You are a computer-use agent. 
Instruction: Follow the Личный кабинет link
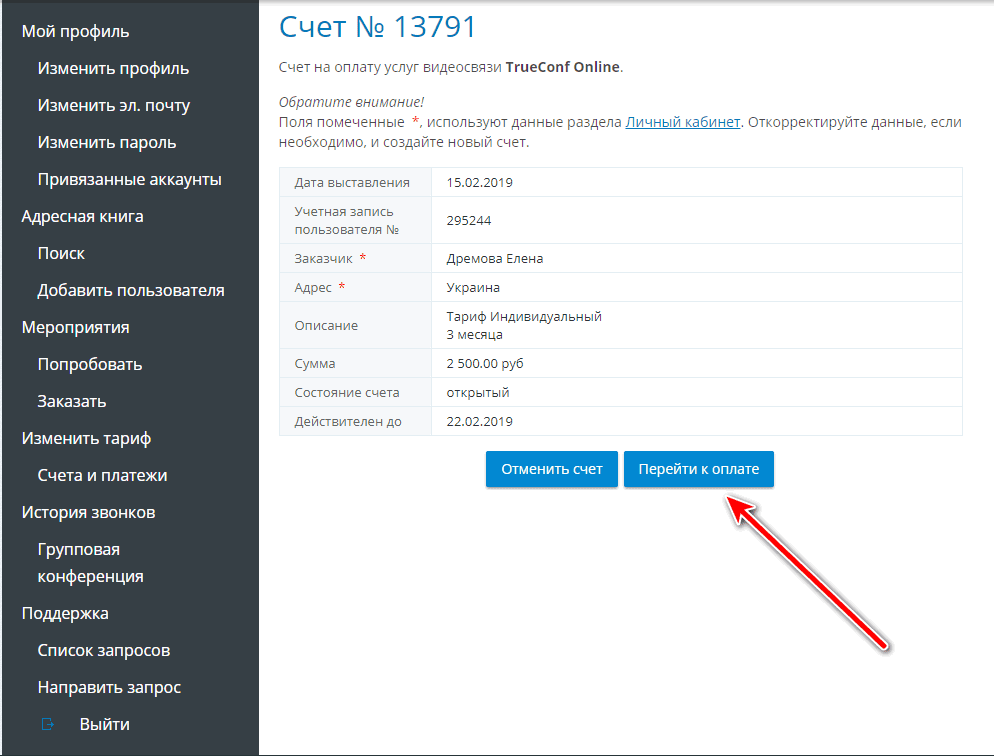pos(683,122)
